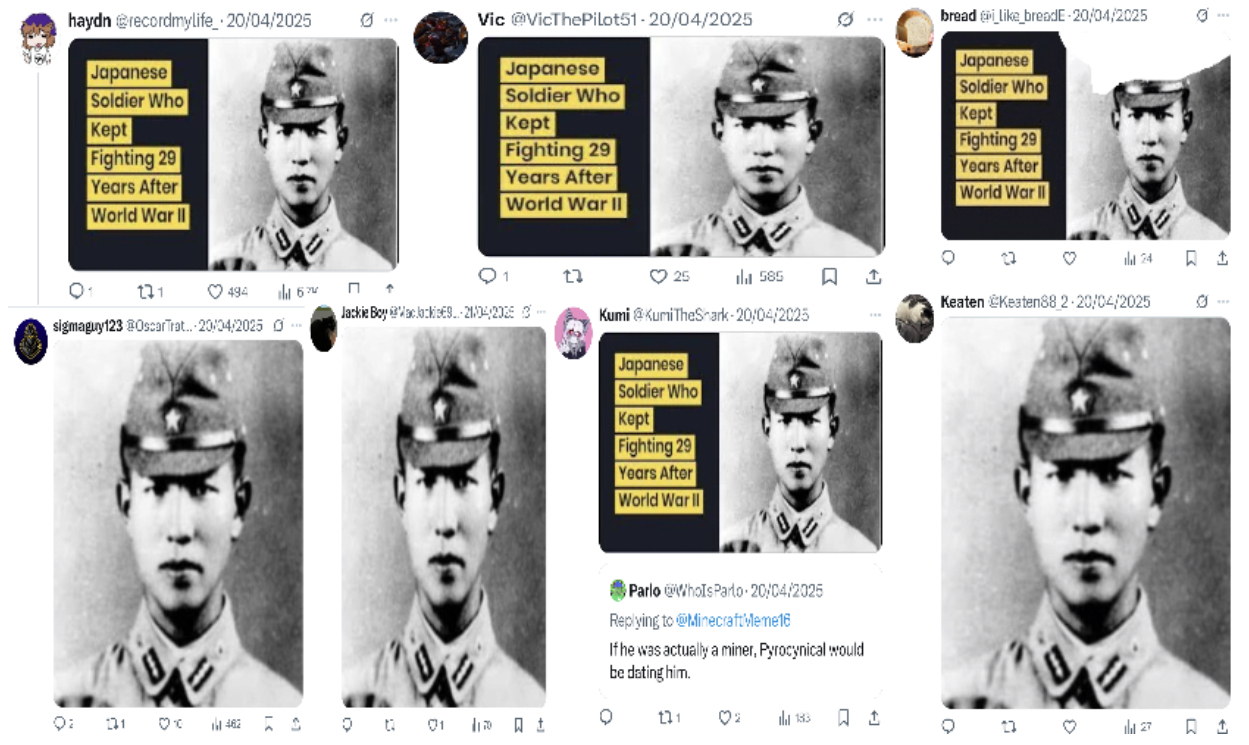Viewport: 1249px width, 745px height.
Task: Open more options menu on Vic's tweet
Action: [x=875, y=19]
